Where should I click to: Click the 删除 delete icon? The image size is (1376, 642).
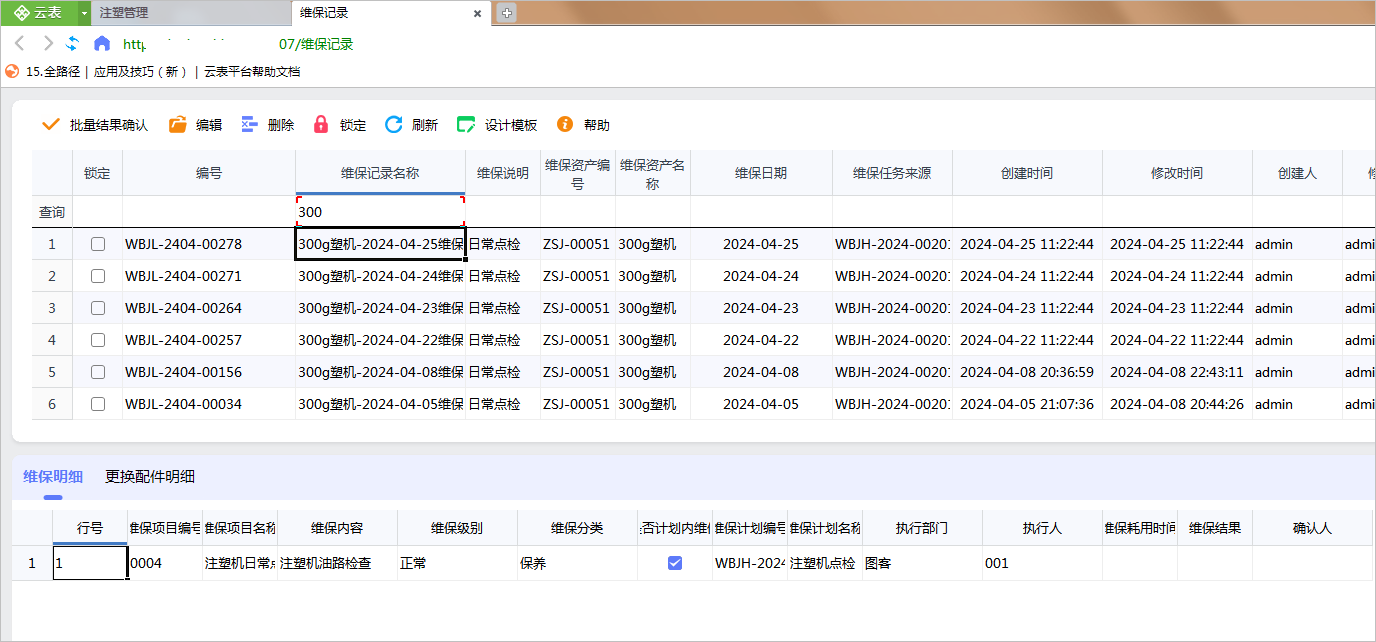click(x=250, y=125)
